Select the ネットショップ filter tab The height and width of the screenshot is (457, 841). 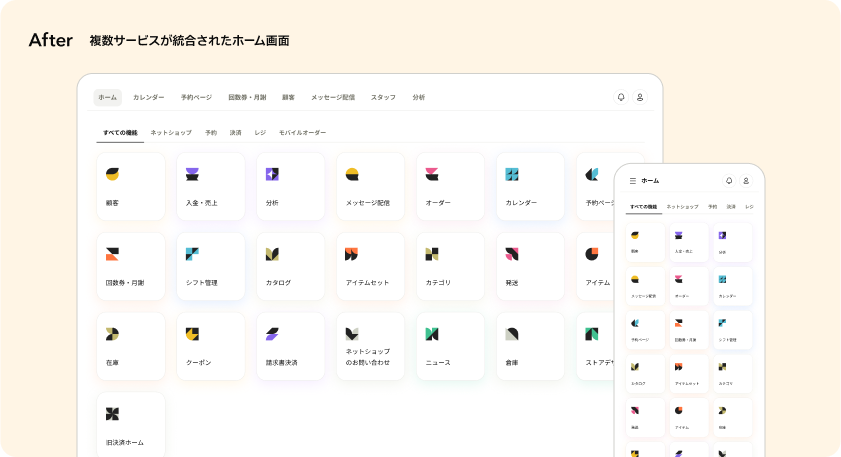tap(171, 132)
